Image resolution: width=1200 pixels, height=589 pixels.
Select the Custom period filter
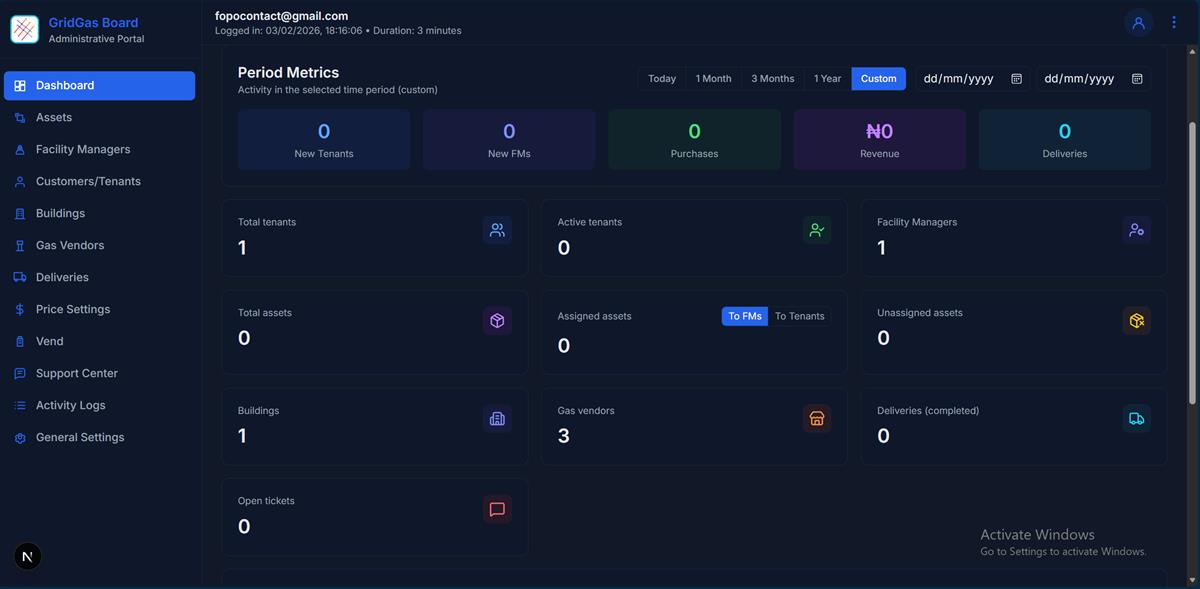tap(879, 79)
